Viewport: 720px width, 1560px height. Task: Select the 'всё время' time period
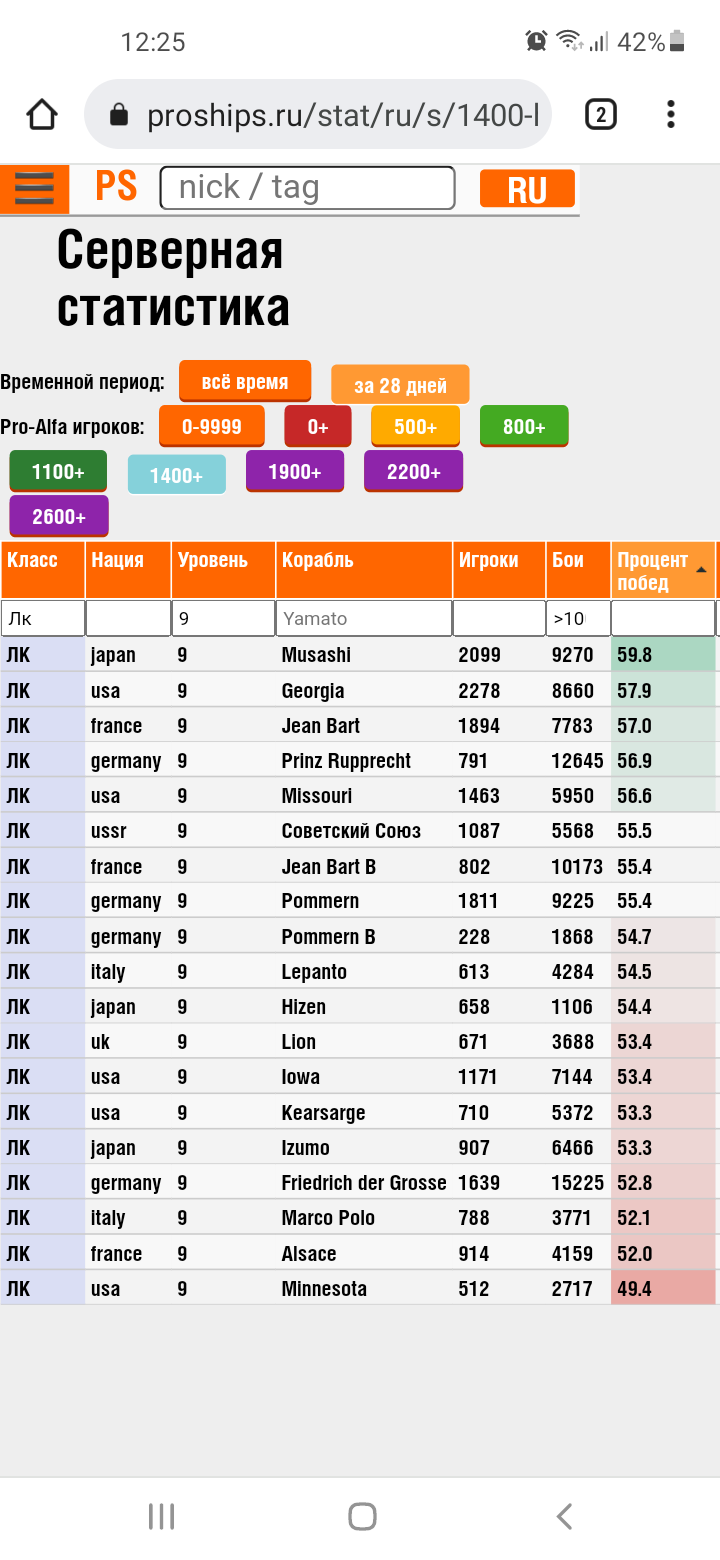(x=245, y=381)
